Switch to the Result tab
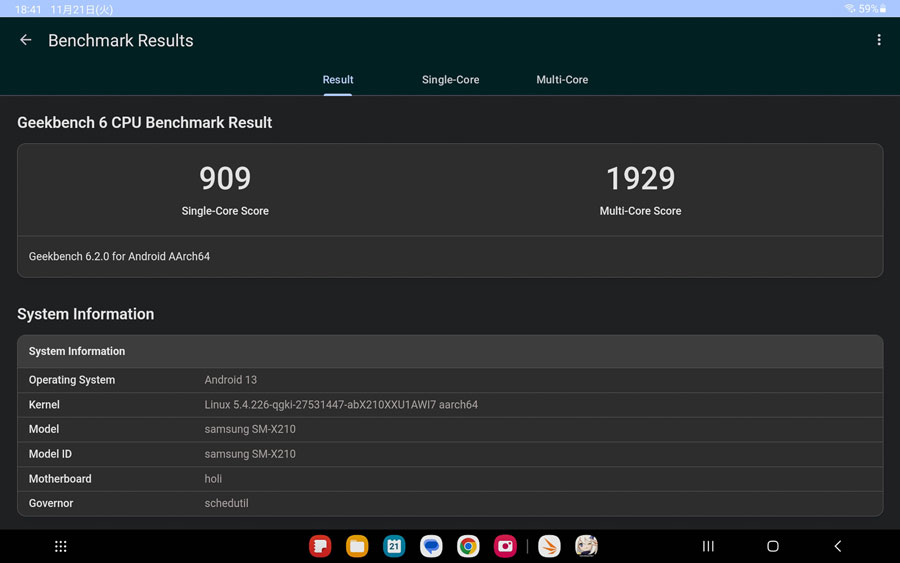Viewport: 900px width, 563px height. coord(338,80)
